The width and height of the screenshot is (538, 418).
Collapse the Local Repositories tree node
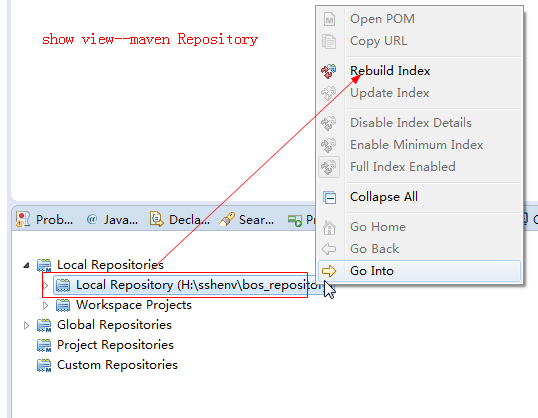(26, 265)
